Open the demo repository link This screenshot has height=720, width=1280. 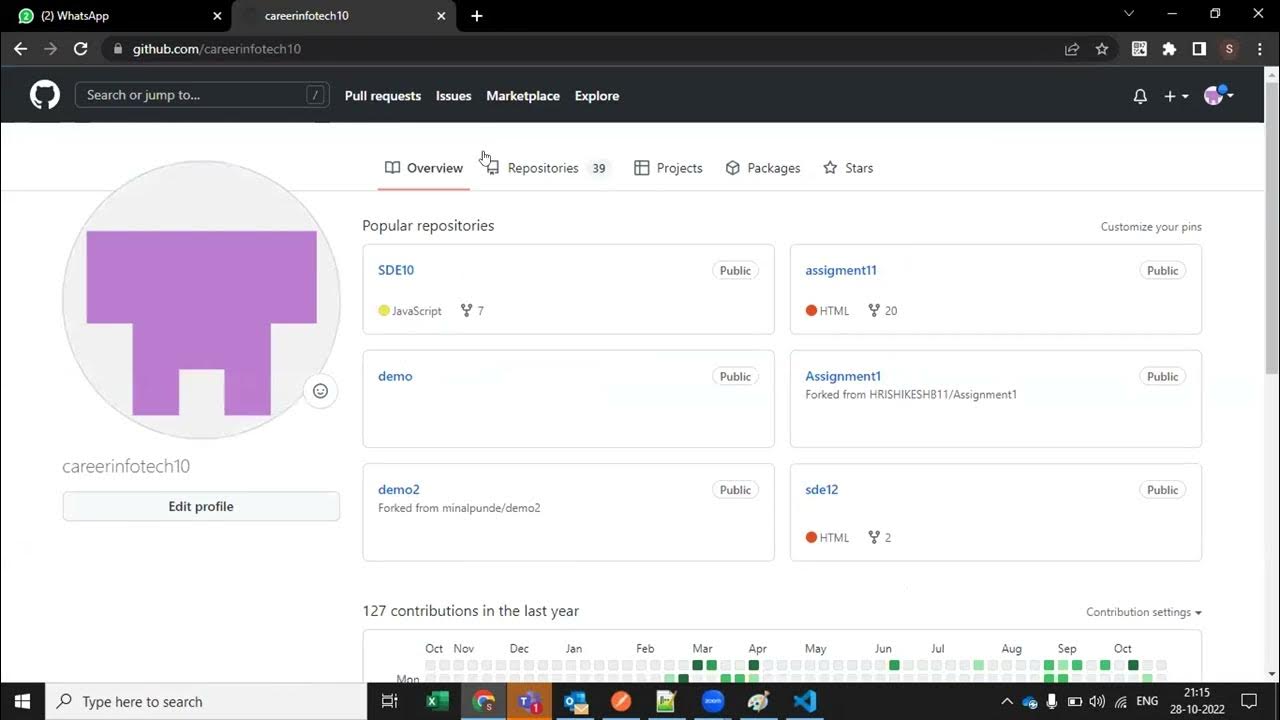395,376
